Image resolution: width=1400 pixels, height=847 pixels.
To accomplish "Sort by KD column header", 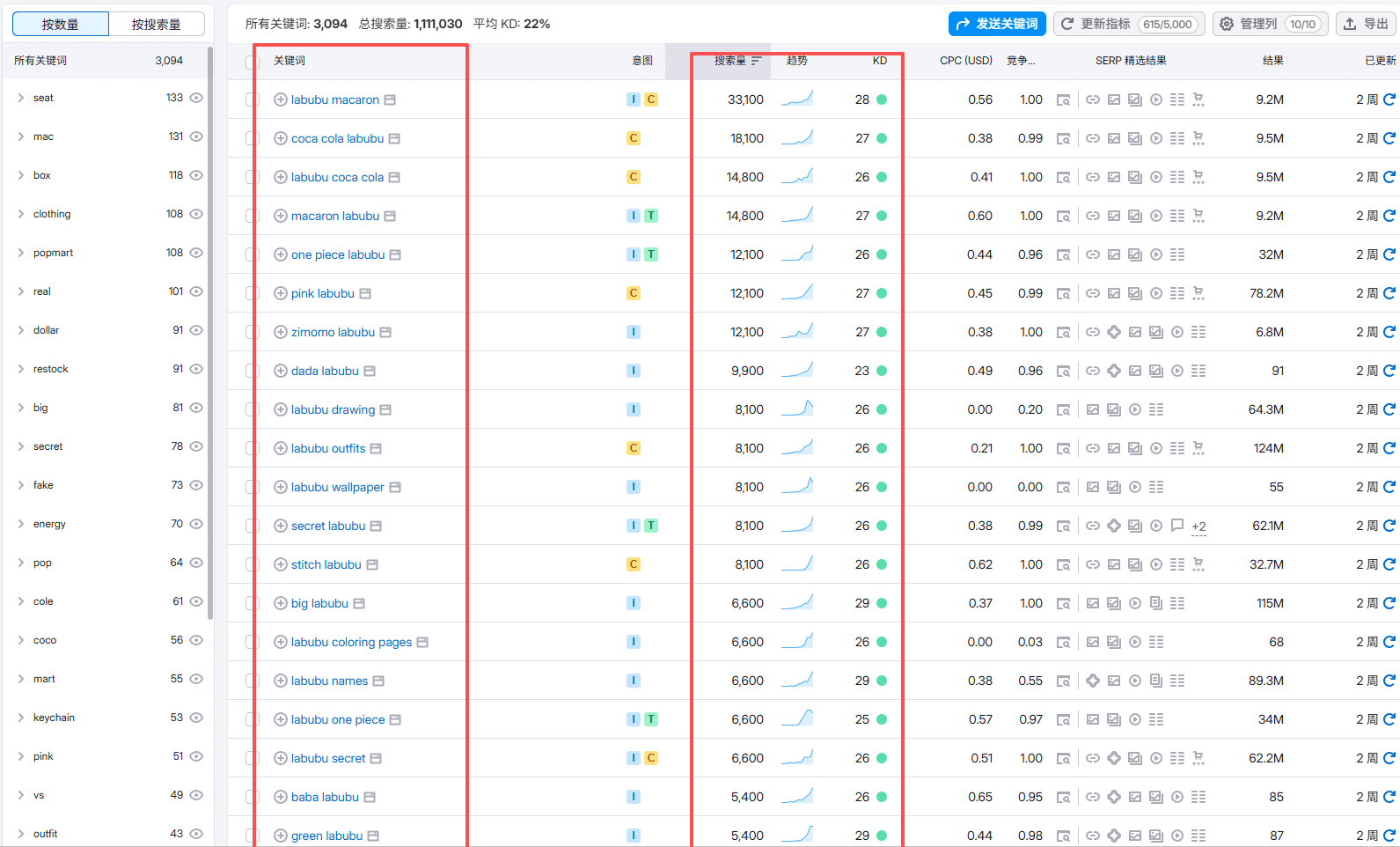I will [x=880, y=61].
